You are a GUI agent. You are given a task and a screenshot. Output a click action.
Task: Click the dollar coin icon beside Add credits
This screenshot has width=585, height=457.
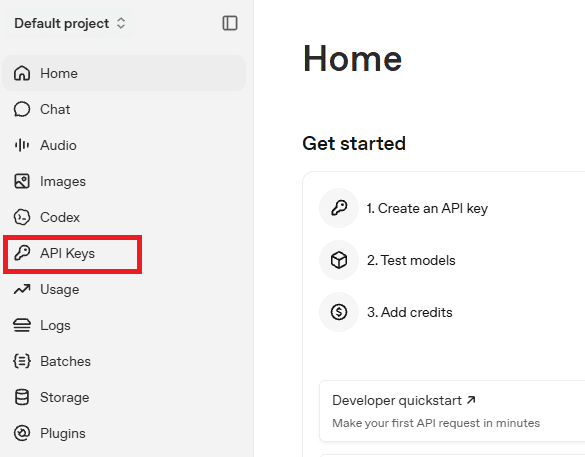coord(339,312)
